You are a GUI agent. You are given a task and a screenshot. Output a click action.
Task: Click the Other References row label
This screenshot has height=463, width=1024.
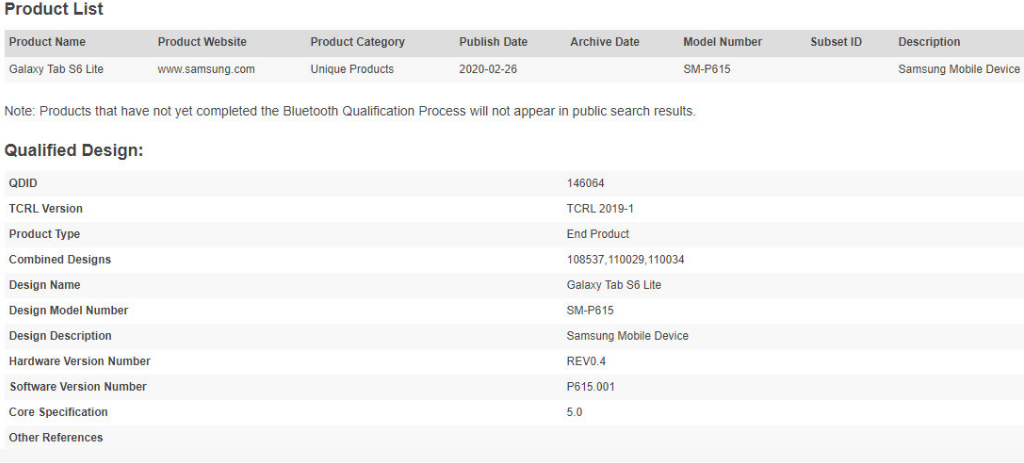click(x=56, y=438)
